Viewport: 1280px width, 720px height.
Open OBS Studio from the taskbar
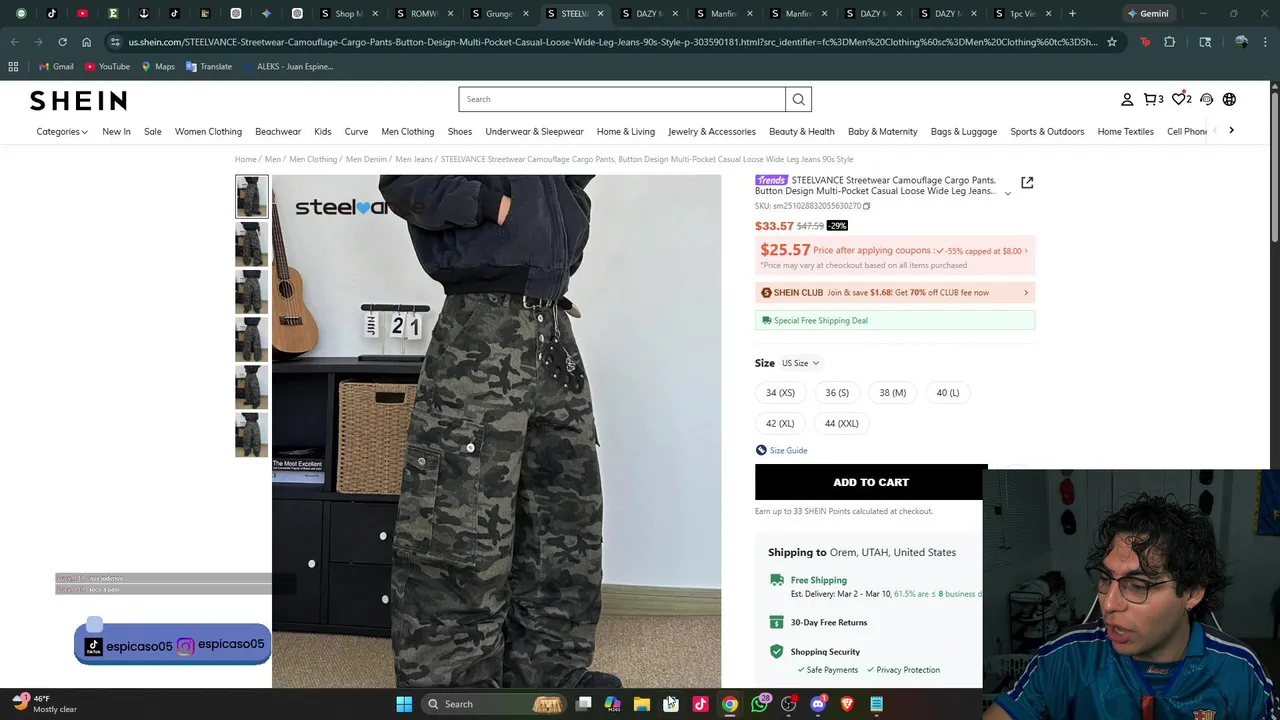pyautogui.click(x=789, y=704)
